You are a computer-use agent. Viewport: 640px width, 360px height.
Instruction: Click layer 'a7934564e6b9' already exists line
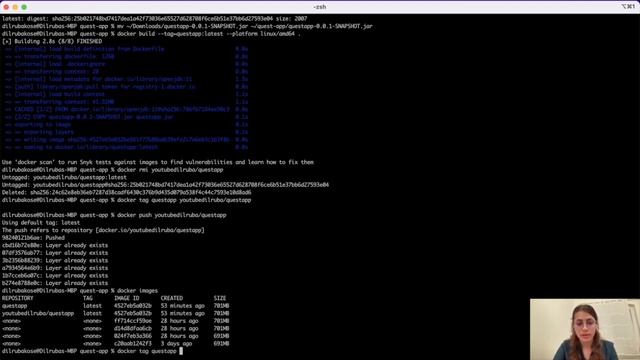pyautogui.click(x=55, y=268)
